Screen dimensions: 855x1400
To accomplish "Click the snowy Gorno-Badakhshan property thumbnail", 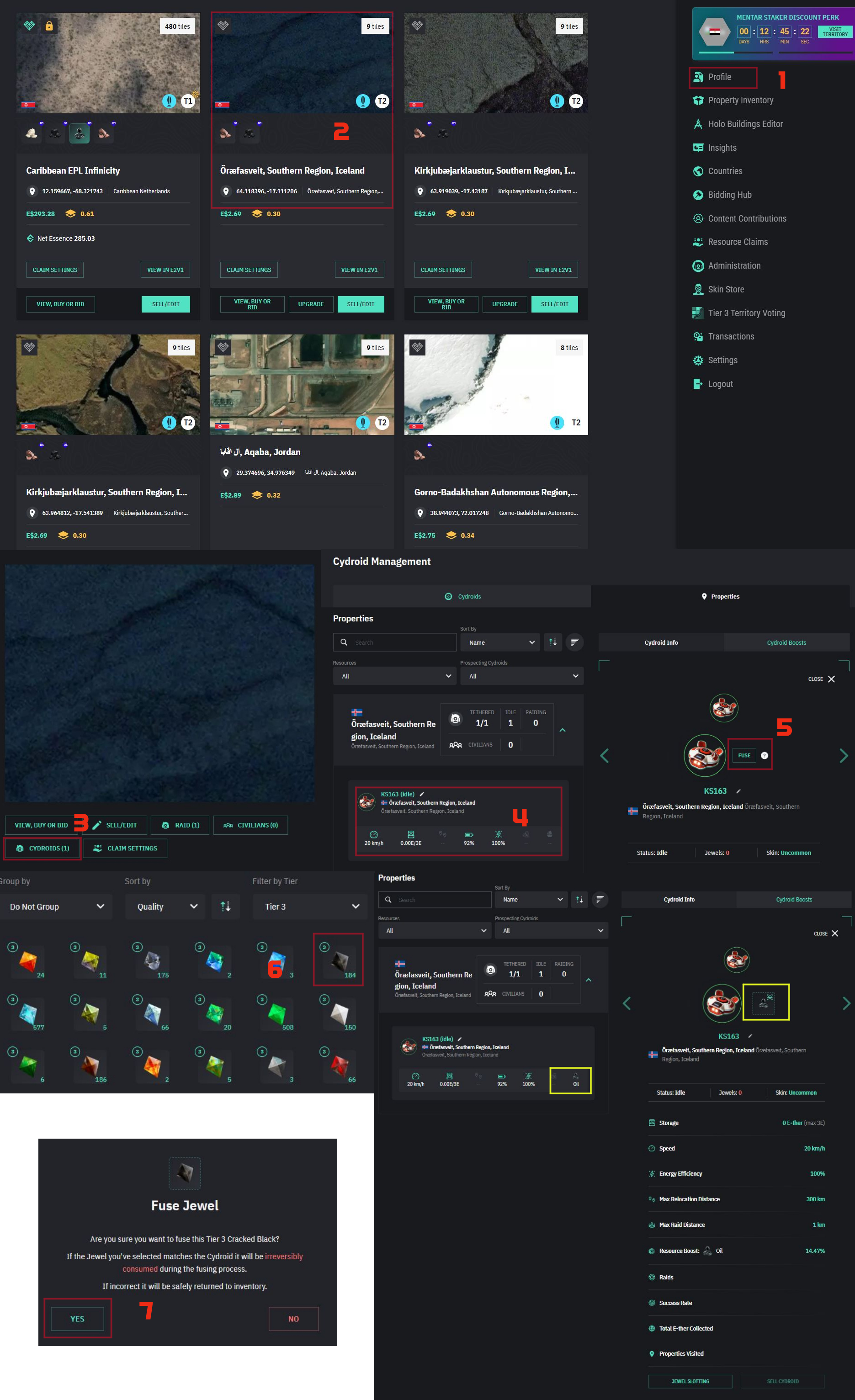I will tap(496, 385).
